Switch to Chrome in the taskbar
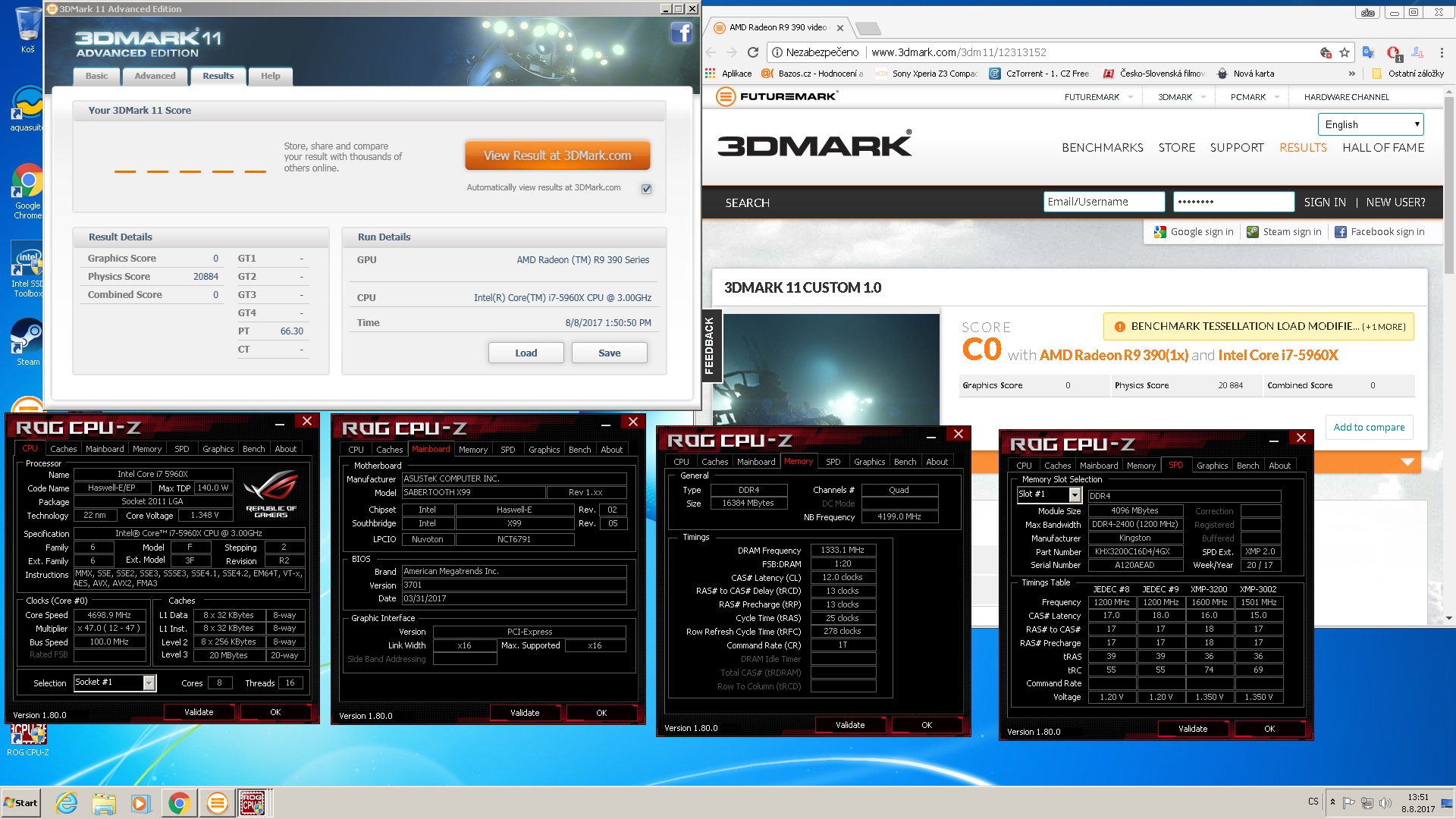 [x=179, y=803]
